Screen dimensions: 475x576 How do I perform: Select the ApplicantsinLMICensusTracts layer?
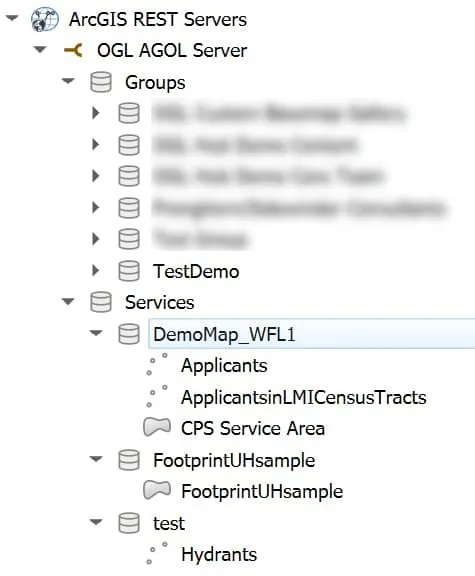[303, 397]
